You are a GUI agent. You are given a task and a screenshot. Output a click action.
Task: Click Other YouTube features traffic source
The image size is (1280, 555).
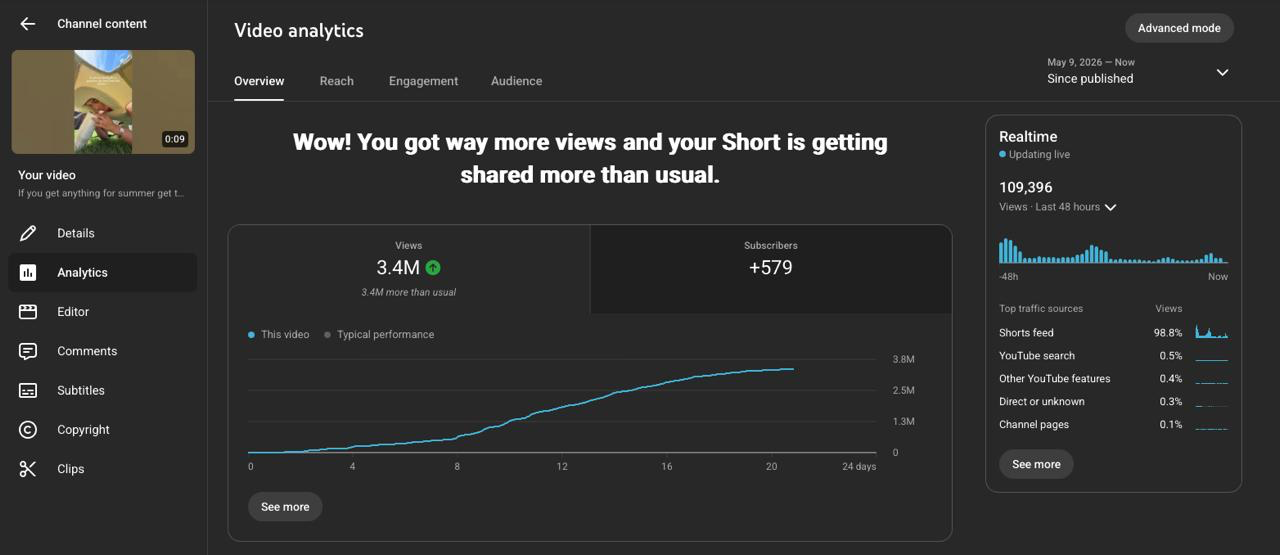(1113, 379)
